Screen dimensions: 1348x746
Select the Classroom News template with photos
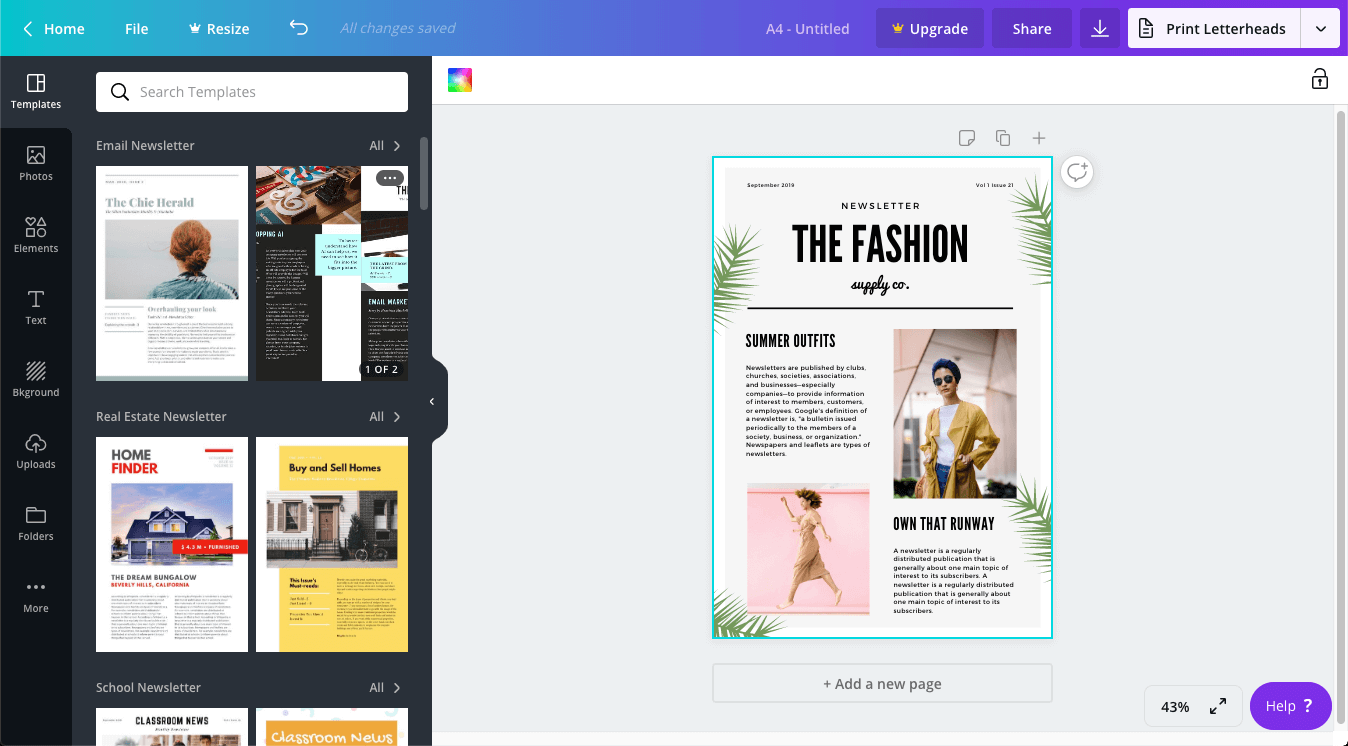(x=172, y=727)
